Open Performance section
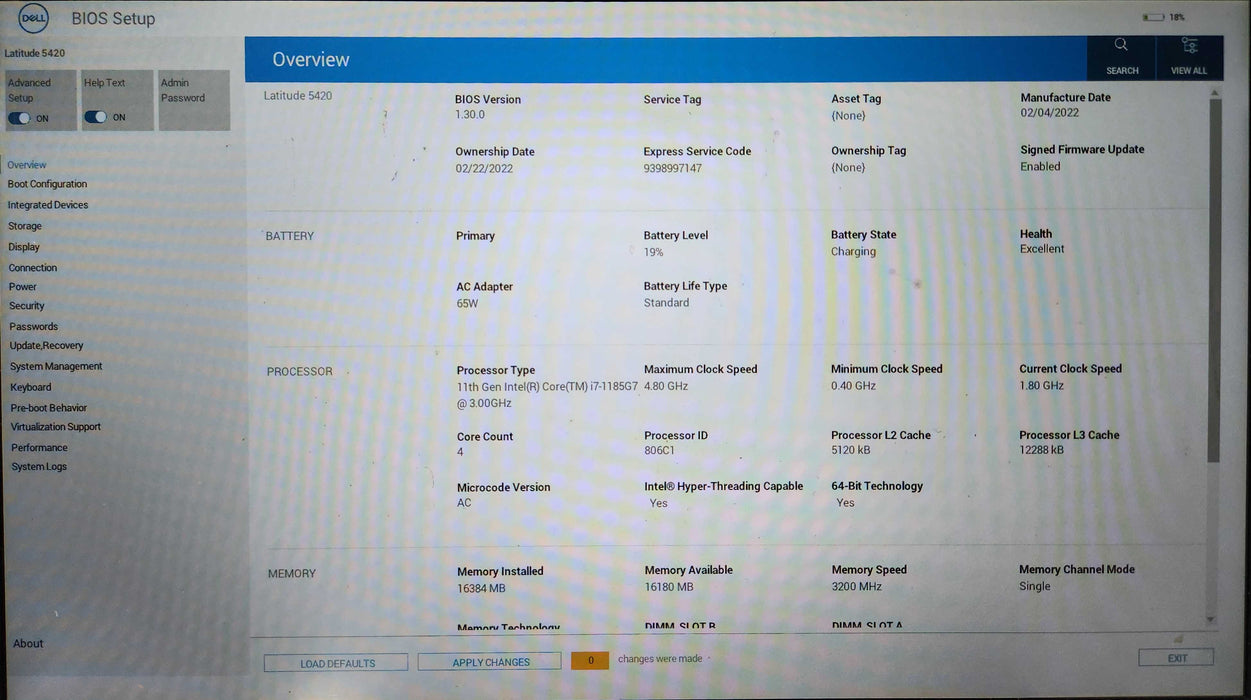The image size is (1251, 700). click(x=40, y=448)
